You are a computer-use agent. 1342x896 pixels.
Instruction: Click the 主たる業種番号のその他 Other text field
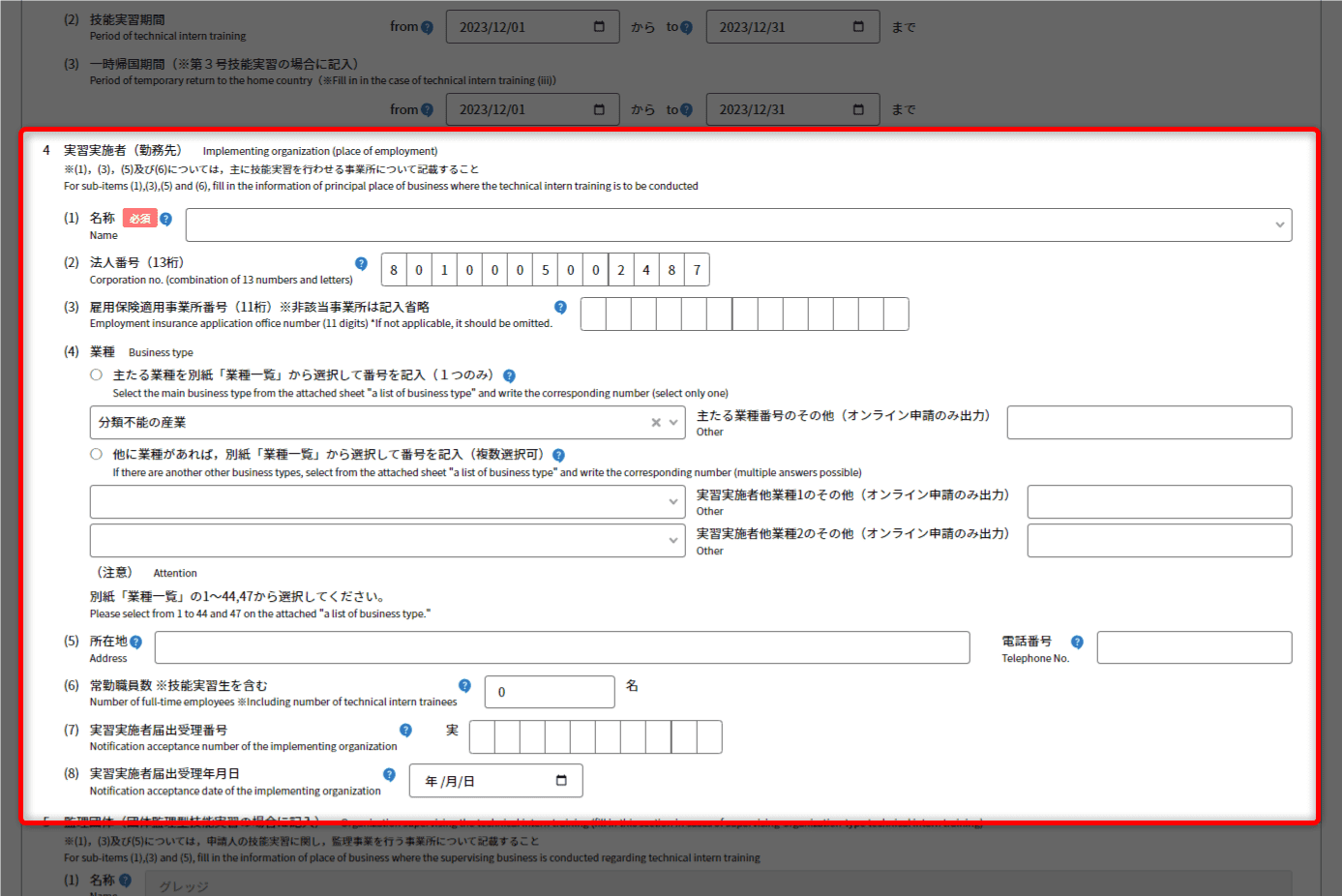pyautogui.click(x=1148, y=423)
